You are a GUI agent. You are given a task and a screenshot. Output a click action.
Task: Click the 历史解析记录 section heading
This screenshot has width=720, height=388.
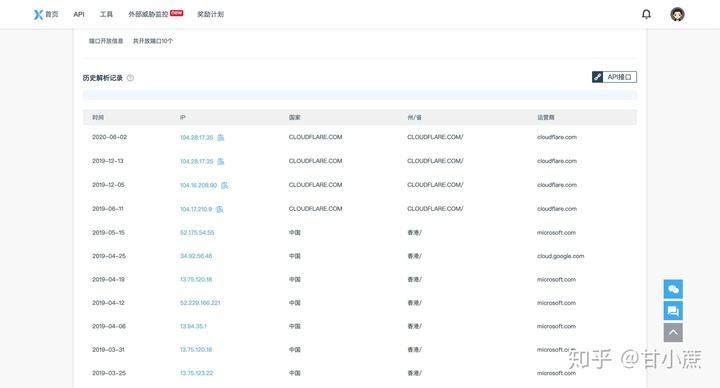point(103,78)
